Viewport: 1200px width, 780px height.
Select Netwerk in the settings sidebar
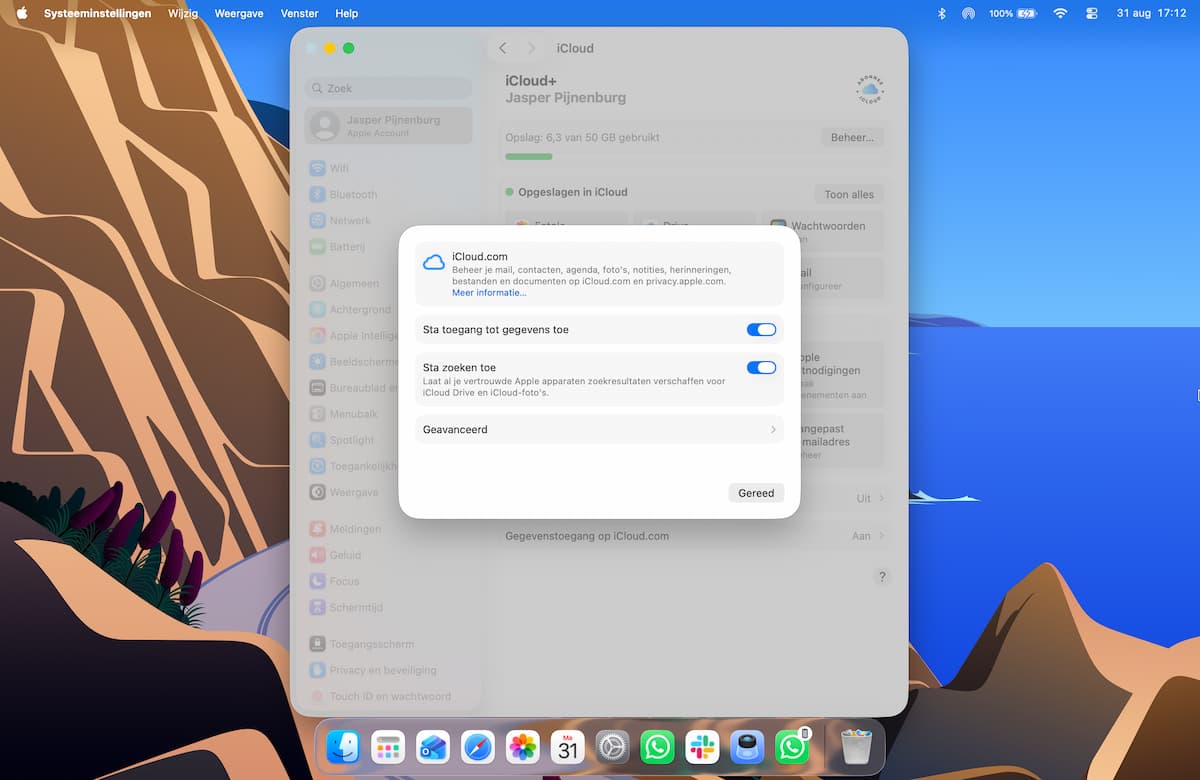click(388, 220)
